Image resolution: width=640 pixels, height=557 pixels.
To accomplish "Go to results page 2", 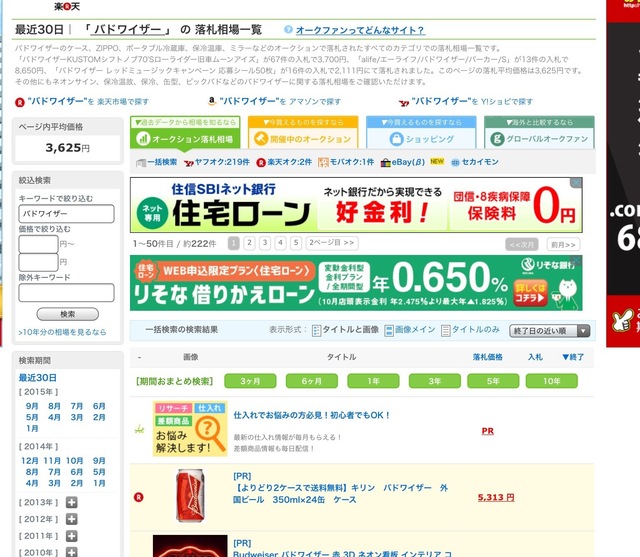I will click(249, 243).
